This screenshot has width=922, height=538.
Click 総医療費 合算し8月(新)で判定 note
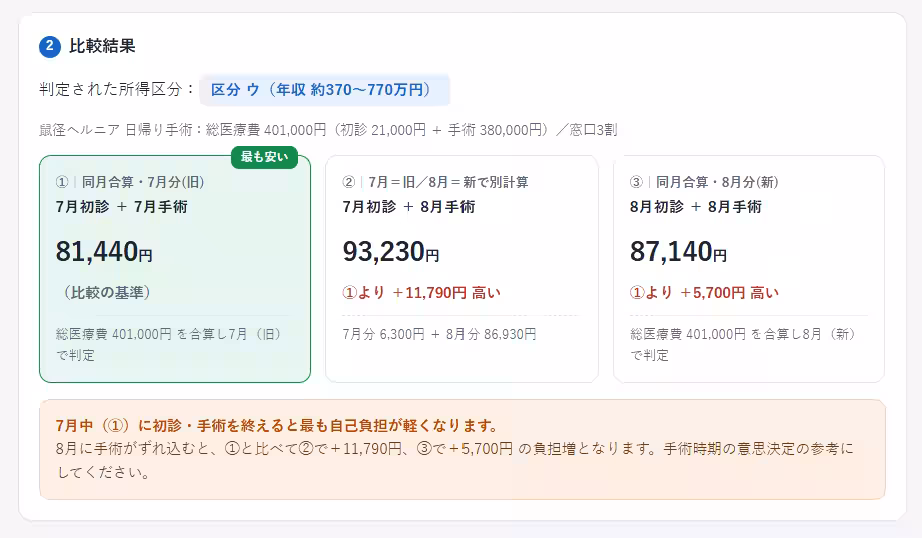tap(743, 345)
